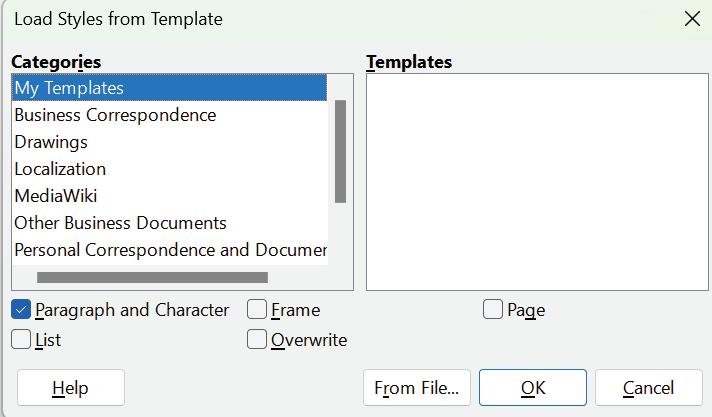Tick the List checkbox
The width and height of the screenshot is (712, 417).
(22, 340)
